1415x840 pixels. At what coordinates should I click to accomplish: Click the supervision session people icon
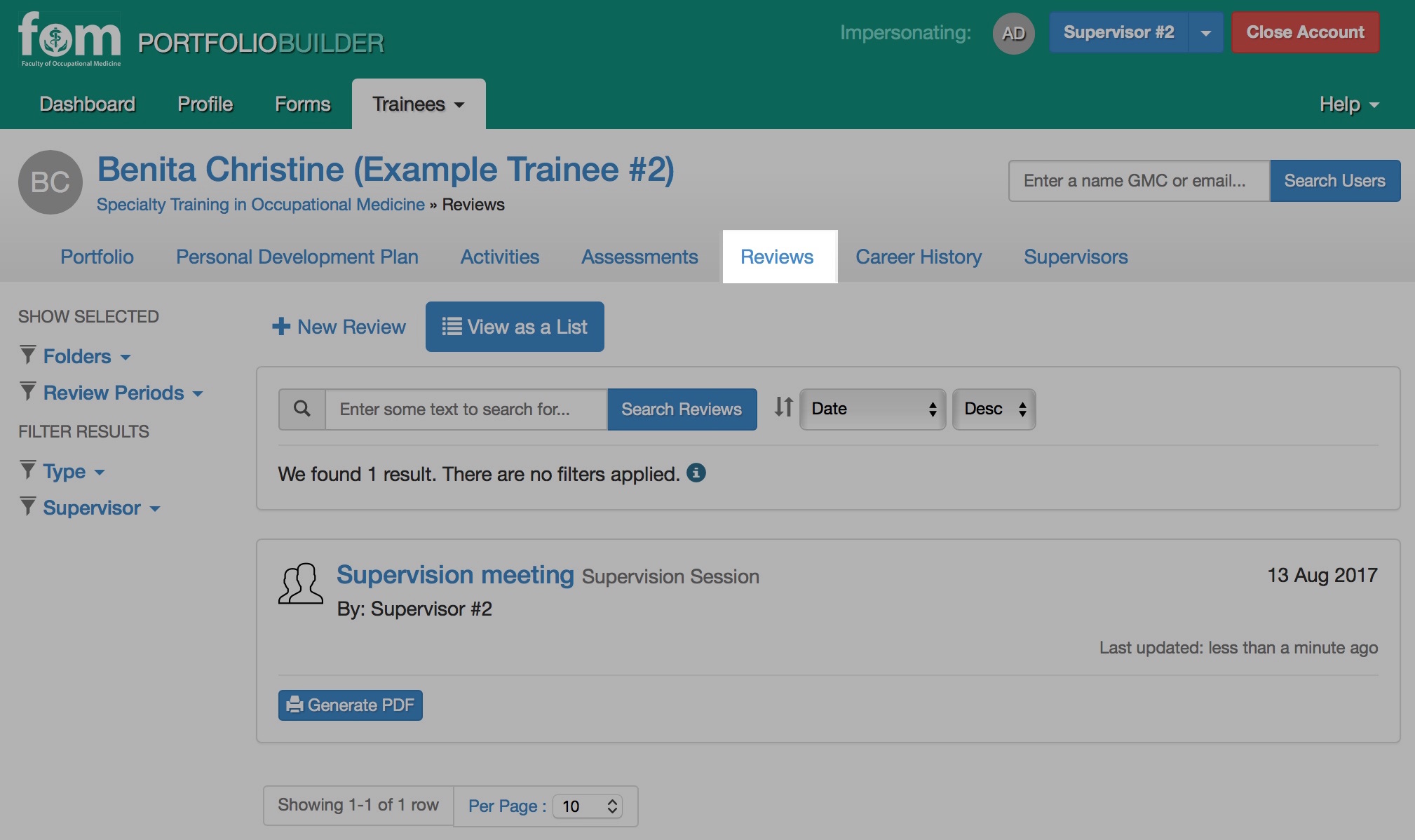(301, 583)
